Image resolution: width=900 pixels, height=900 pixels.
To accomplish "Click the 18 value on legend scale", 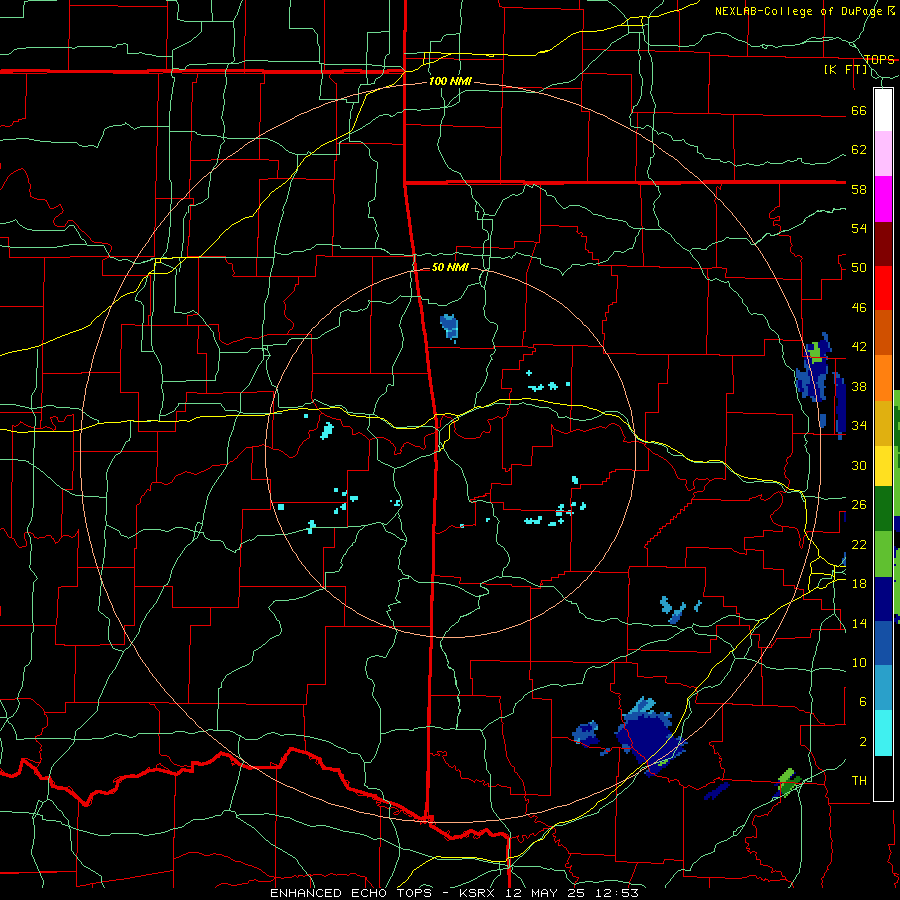I will coord(859,583).
